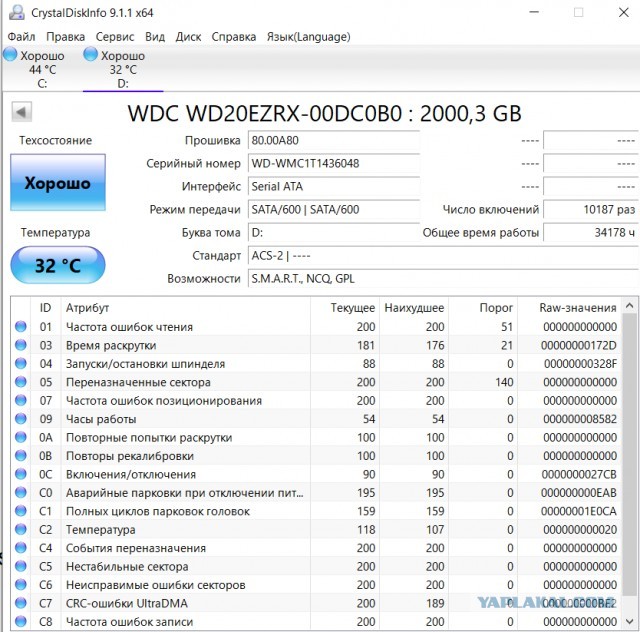Screen dimensions: 640x632
Task: Click the status dot for attribute C2
Action: 21,530
